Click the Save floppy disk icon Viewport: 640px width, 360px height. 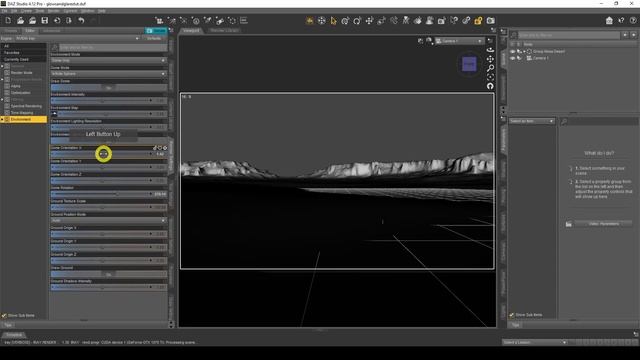[x=45, y=20]
